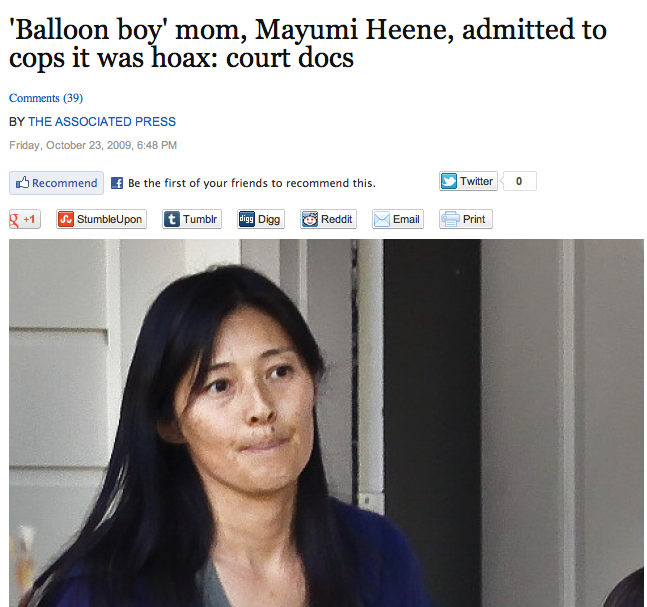The image size is (647, 607).
Task: Click the Twitter bird icon
Action: tap(449, 181)
